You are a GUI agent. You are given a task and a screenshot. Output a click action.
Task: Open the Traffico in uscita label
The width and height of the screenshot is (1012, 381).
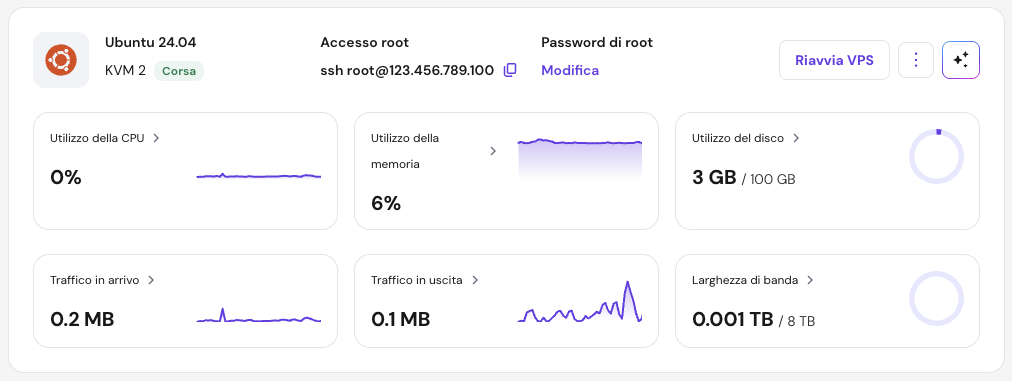point(417,280)
